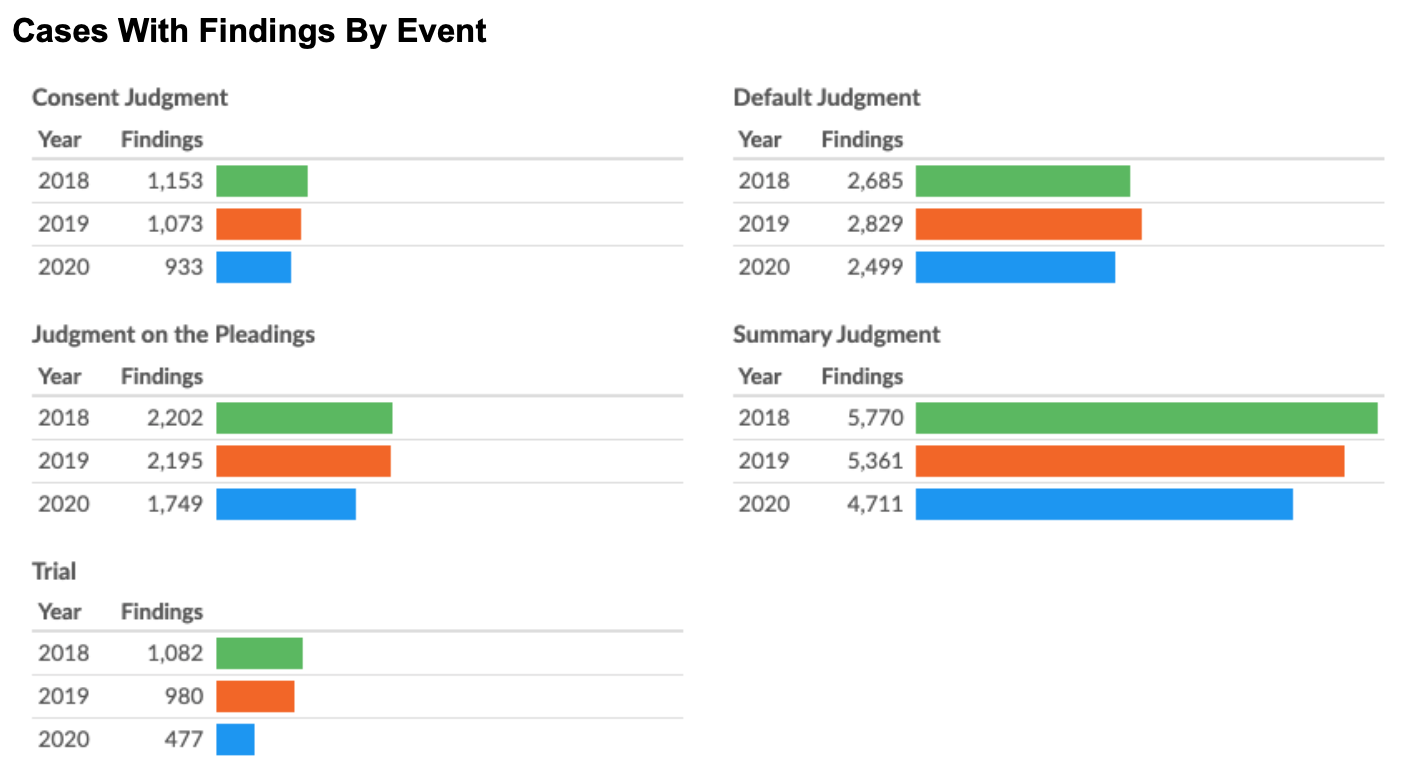1422x782 pixels.
Task: Click the orange 2019 Summary Judgment bar
Action: pyautogui.click(x=1129, y=461)
